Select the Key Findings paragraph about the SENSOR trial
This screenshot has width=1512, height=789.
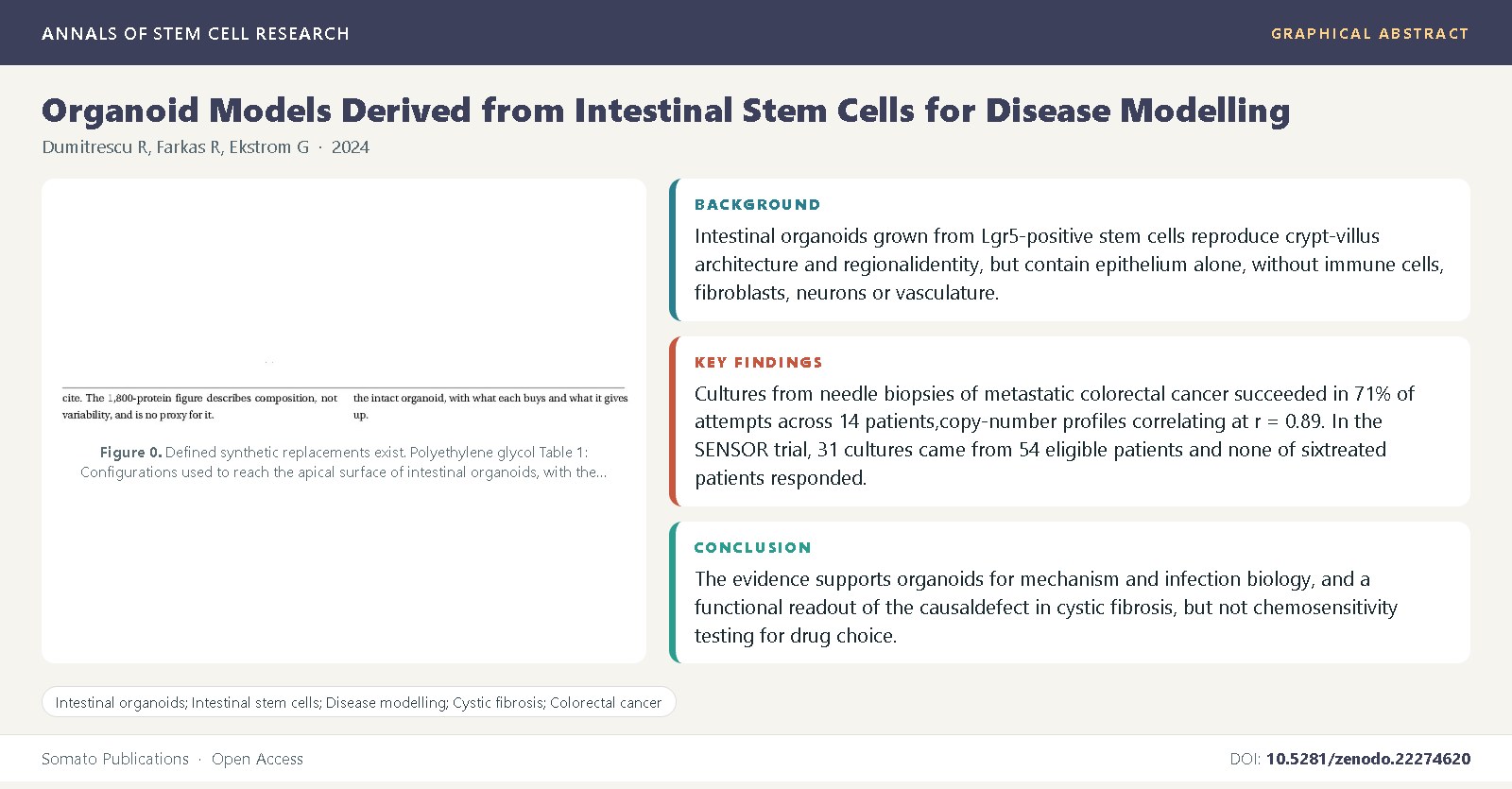(x=1055, y=436)
